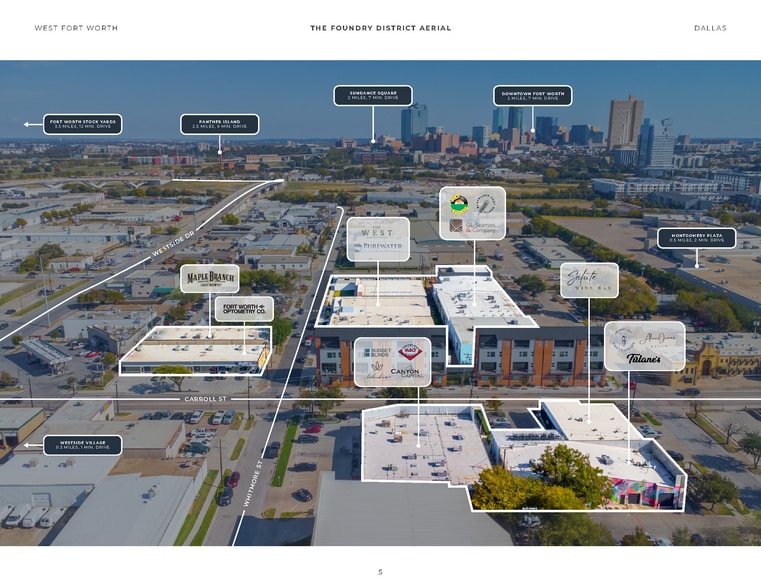Click the pin dot below Downtown Fort Worth label
The height and width of the screenshot is (588, 761).
(532, 131)
